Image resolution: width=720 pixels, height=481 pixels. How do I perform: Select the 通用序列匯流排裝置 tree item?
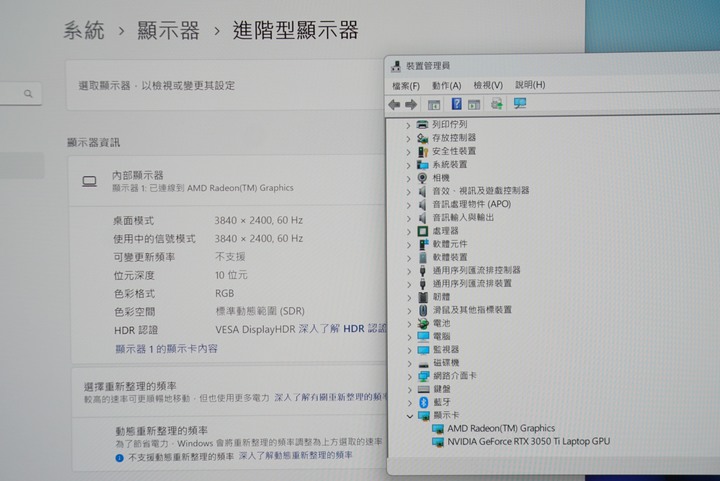point(472,284)
